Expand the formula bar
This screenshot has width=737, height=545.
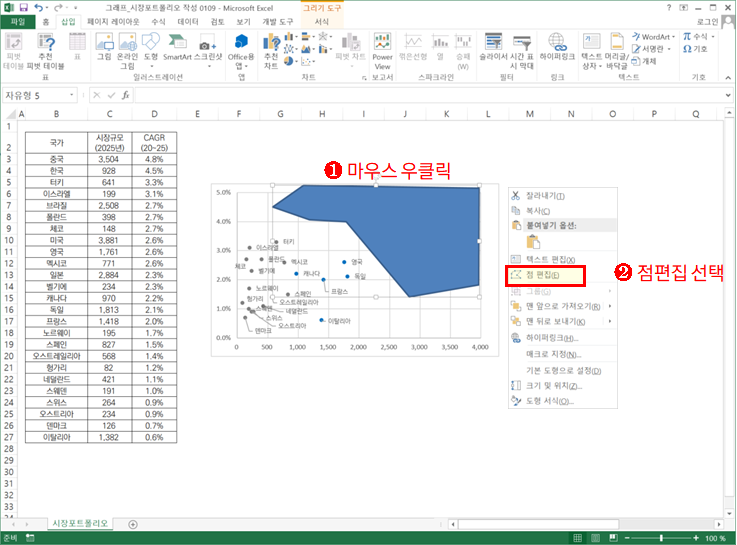point(728,95)
